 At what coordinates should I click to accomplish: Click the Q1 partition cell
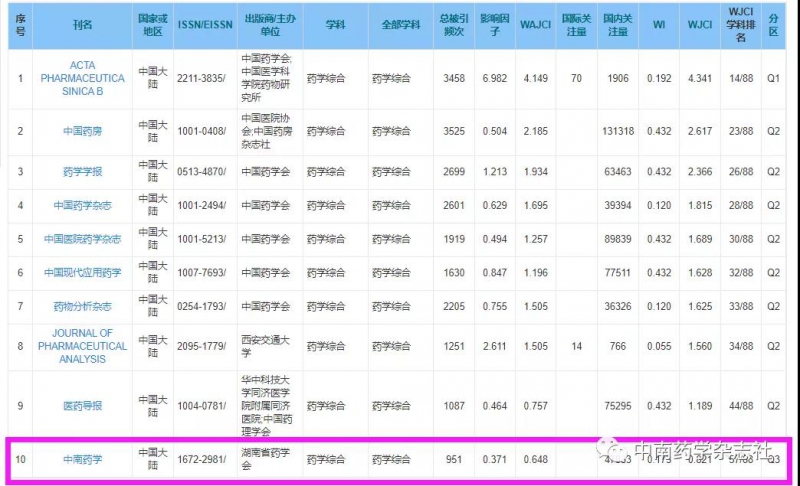(x=773, y=78)
